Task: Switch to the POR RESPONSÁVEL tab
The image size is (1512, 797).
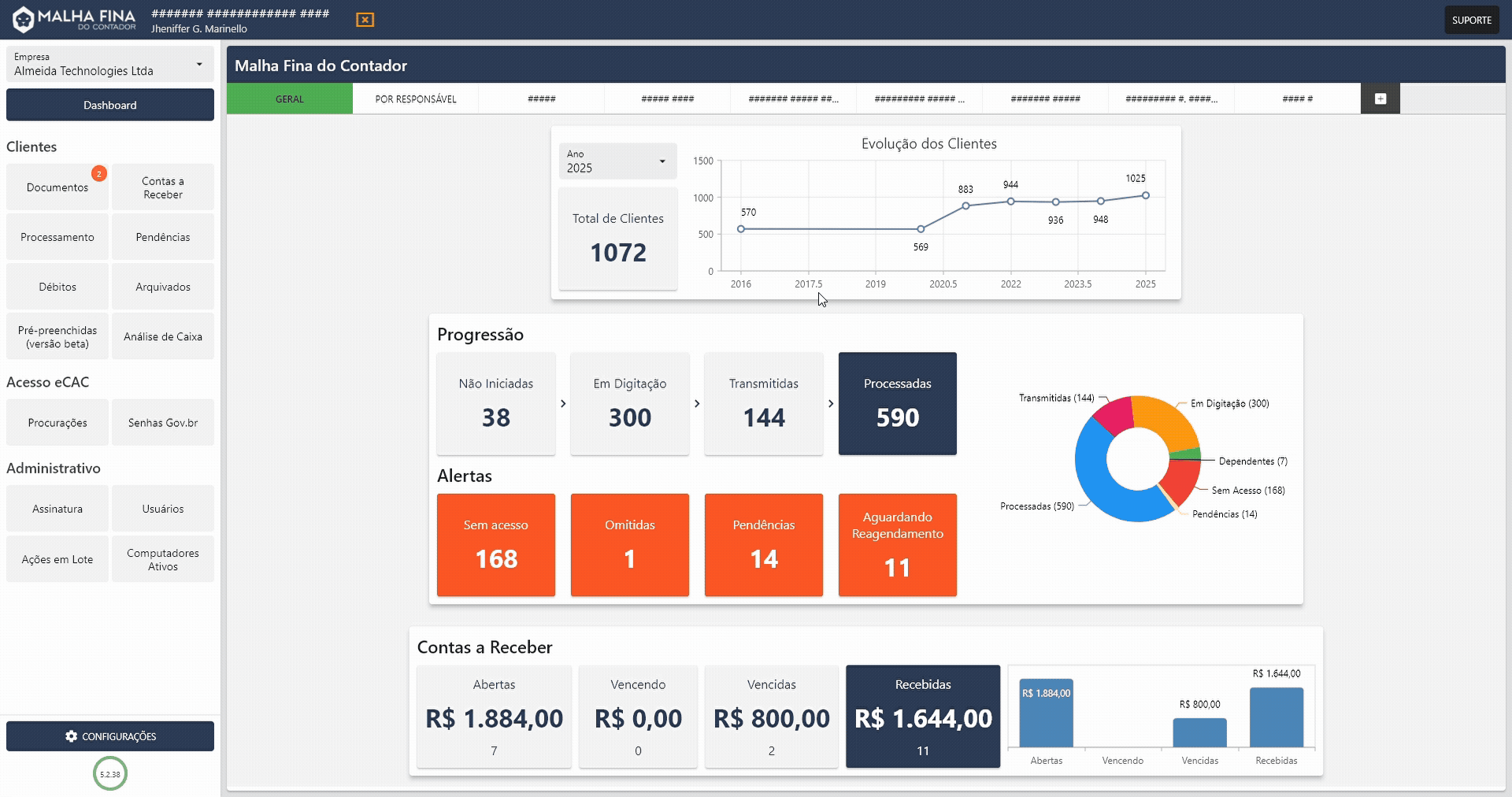Action: tap(415, 98)
